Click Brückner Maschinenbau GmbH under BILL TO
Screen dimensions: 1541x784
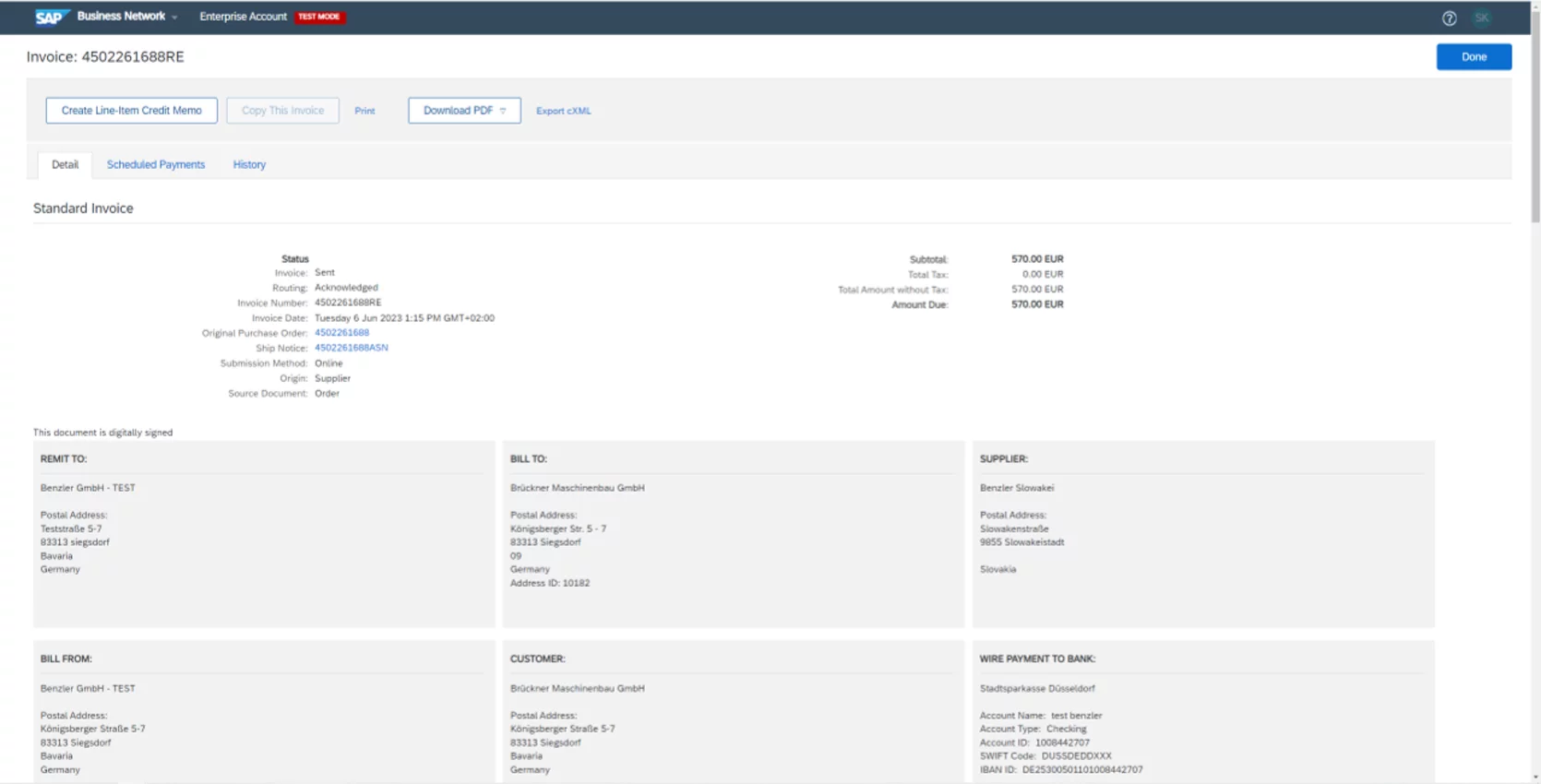coord(578,488)
